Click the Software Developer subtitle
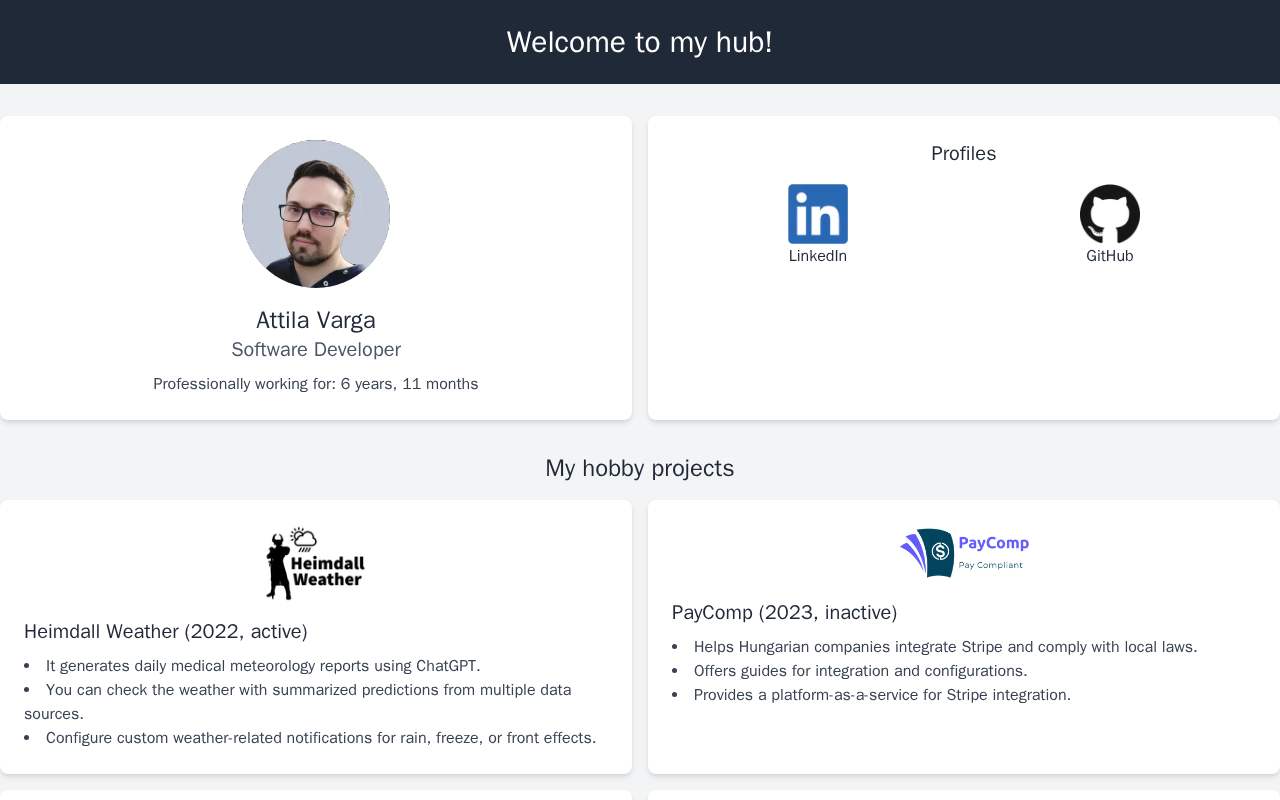This screenshot has height=800, width=1280. pyautogui.click(x=316, y=350)
